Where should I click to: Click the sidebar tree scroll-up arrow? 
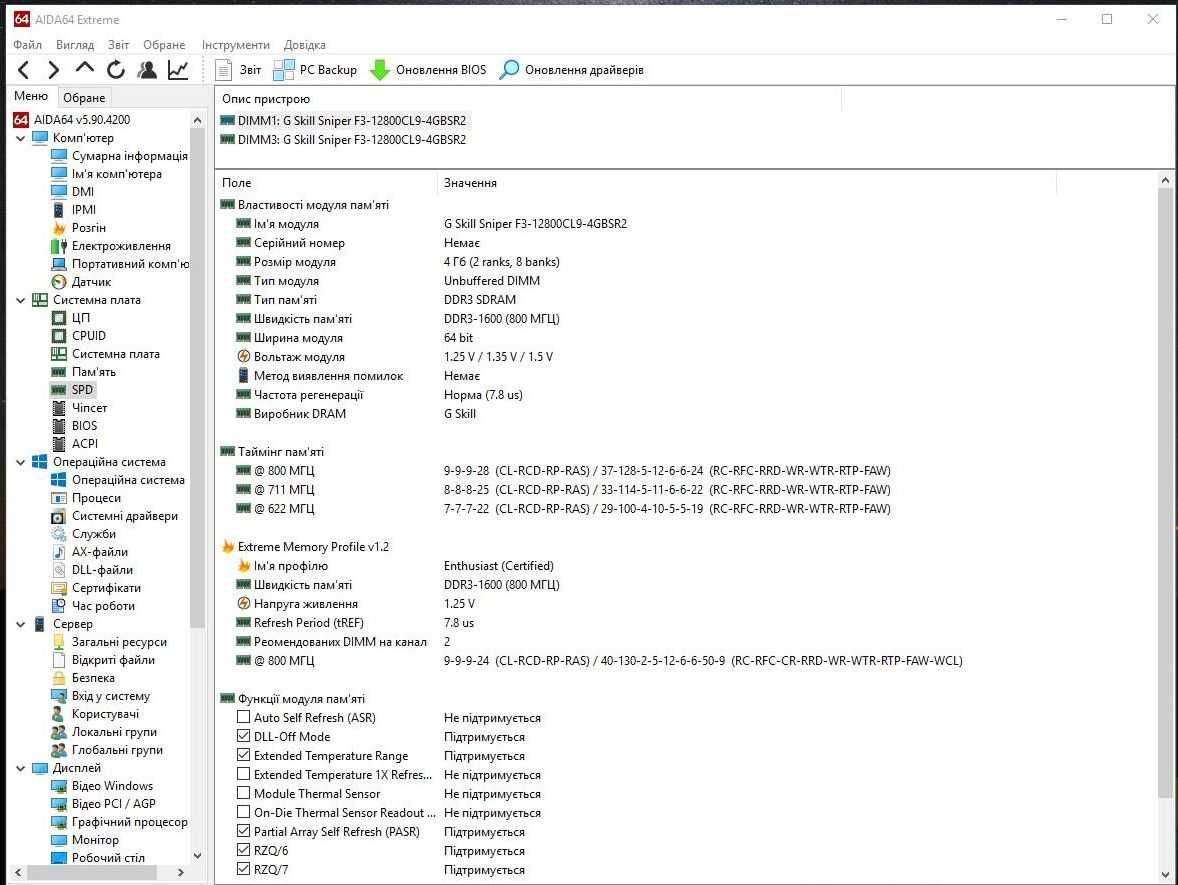click(198, 120)
